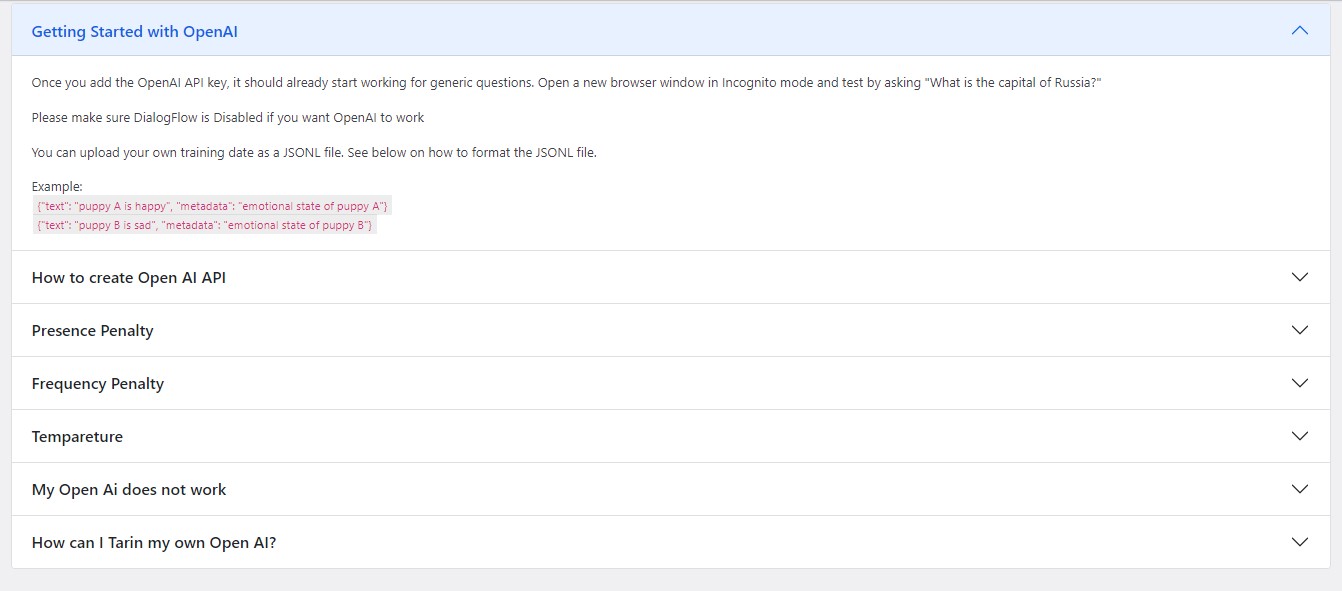Expand How to create Open AI API

coord(670,277)
